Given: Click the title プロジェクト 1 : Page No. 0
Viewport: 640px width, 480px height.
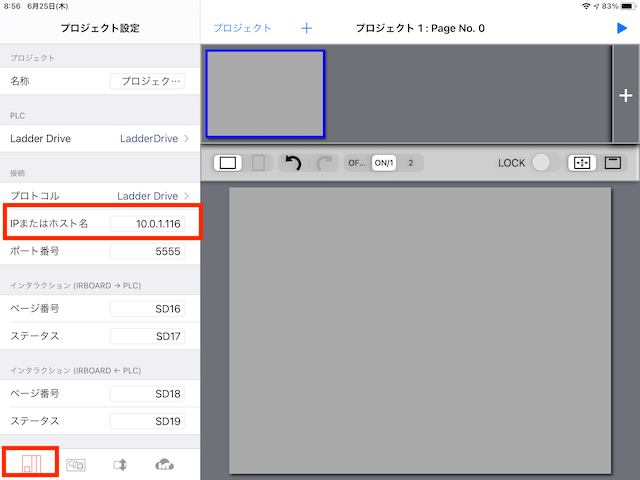Looking at the screenshot, I should point(420,28).
